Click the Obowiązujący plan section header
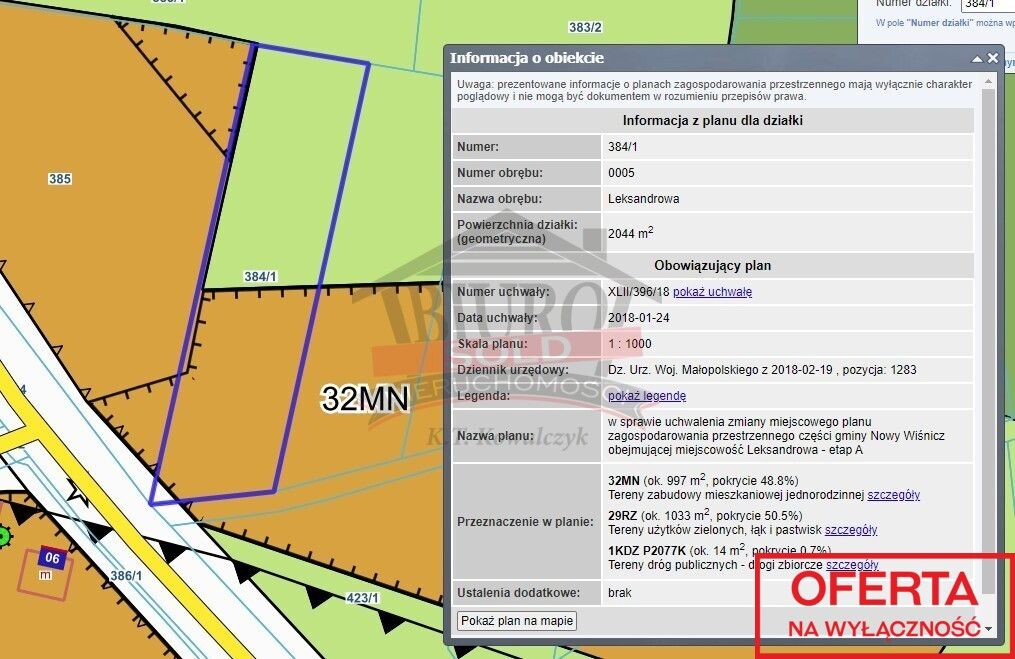 pos(712,265)
